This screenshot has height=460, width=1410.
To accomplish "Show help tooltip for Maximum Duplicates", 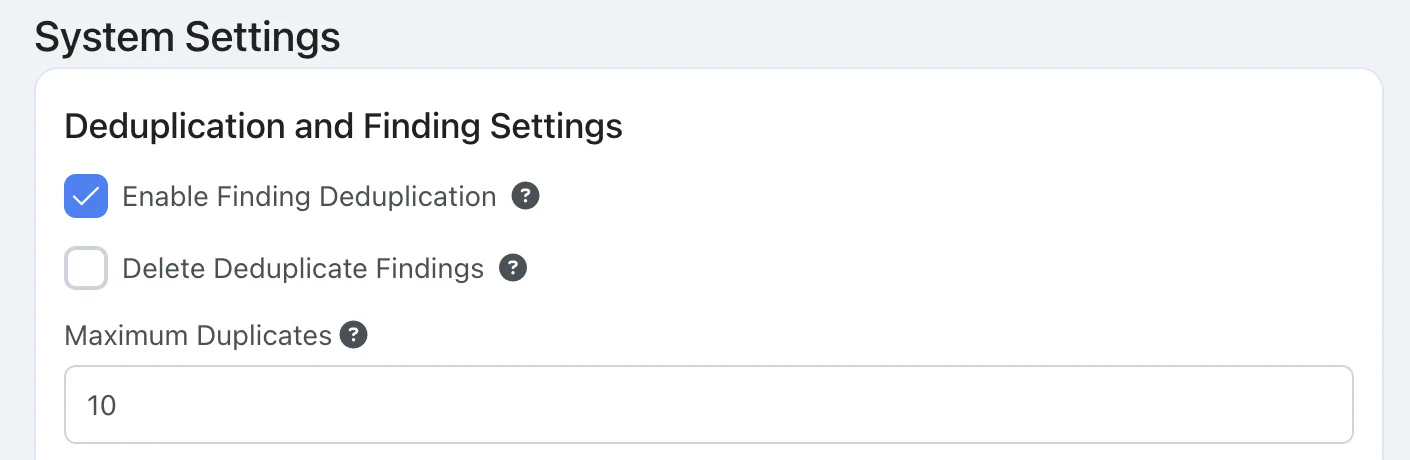I will point(353,336).
